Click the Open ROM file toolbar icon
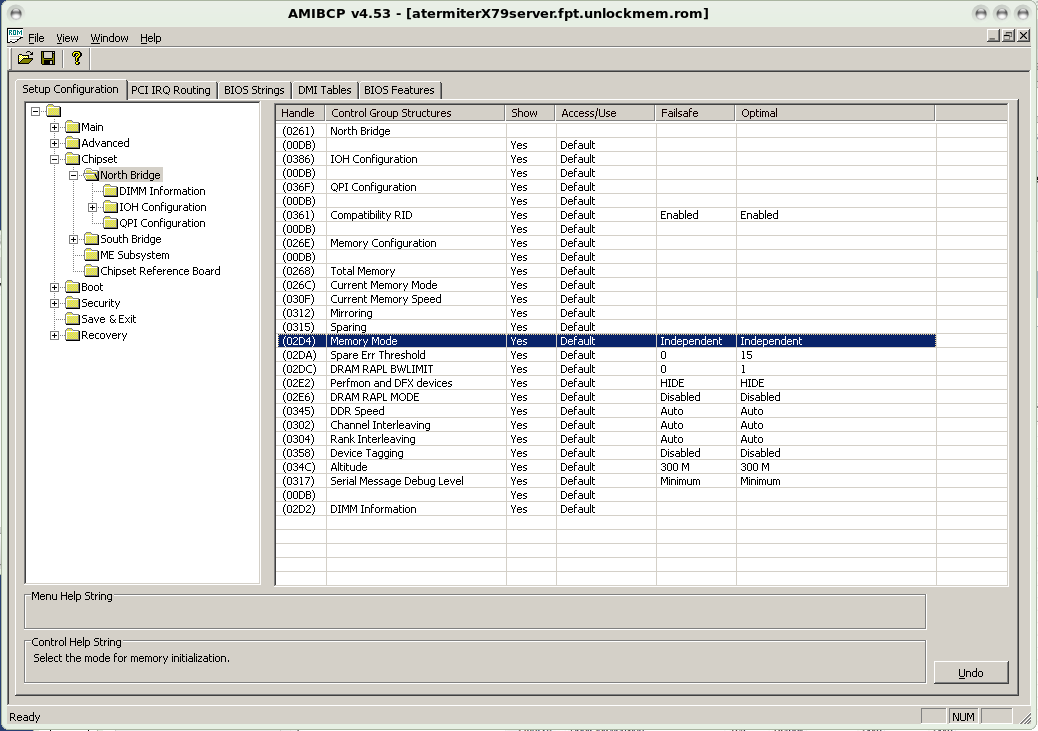Image resolution: width=1038 pixels, height=731 pixels. 25,58
